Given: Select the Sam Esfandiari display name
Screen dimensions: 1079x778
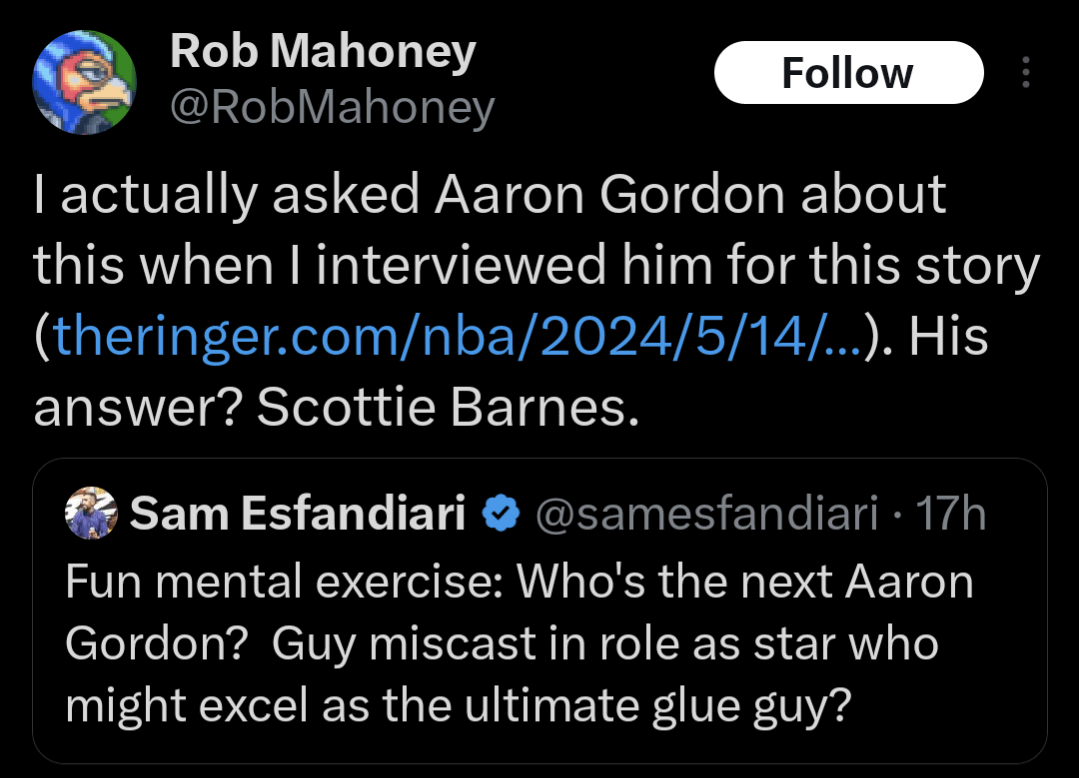Looking at the screenshot, I should point(299,515).
